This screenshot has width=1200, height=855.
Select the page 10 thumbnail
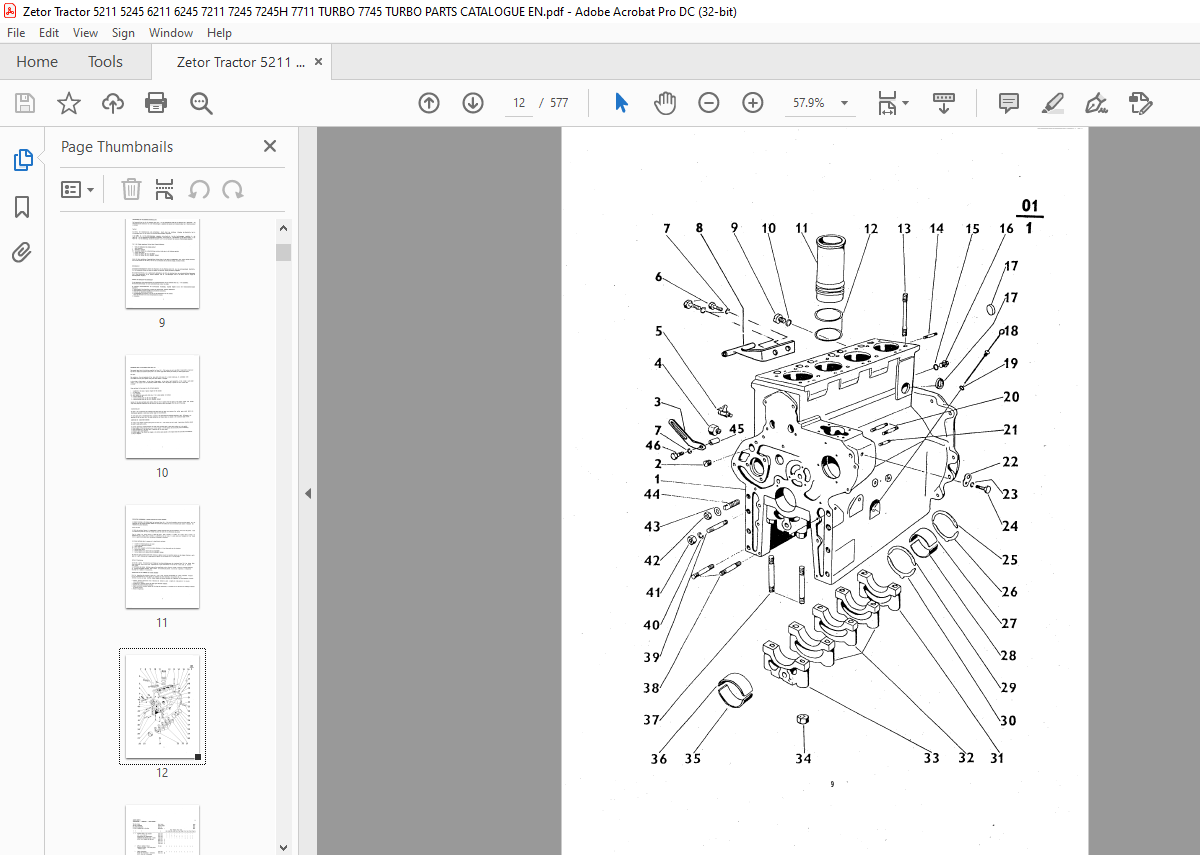pyautogui.click(x=162, y=406)
